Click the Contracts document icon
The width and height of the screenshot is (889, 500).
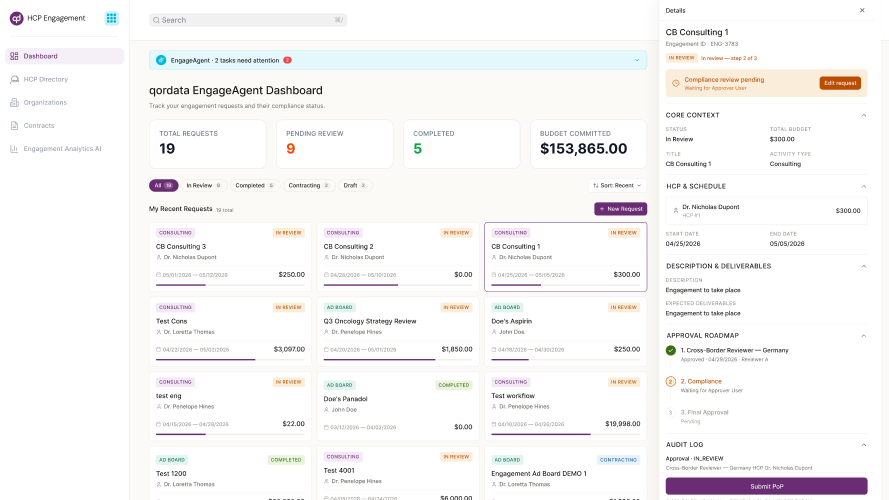14,125
